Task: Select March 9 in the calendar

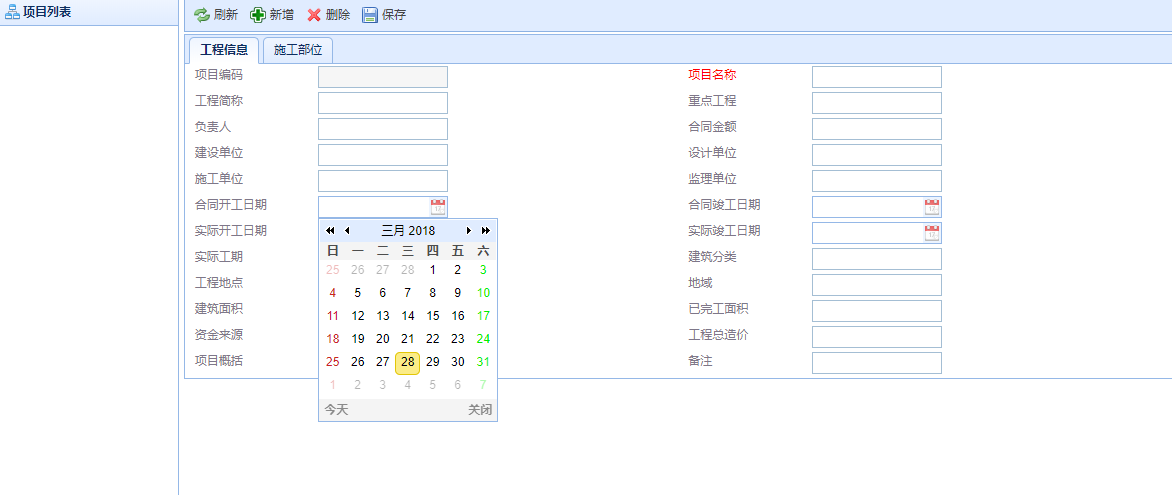Action: click(458, 292)
